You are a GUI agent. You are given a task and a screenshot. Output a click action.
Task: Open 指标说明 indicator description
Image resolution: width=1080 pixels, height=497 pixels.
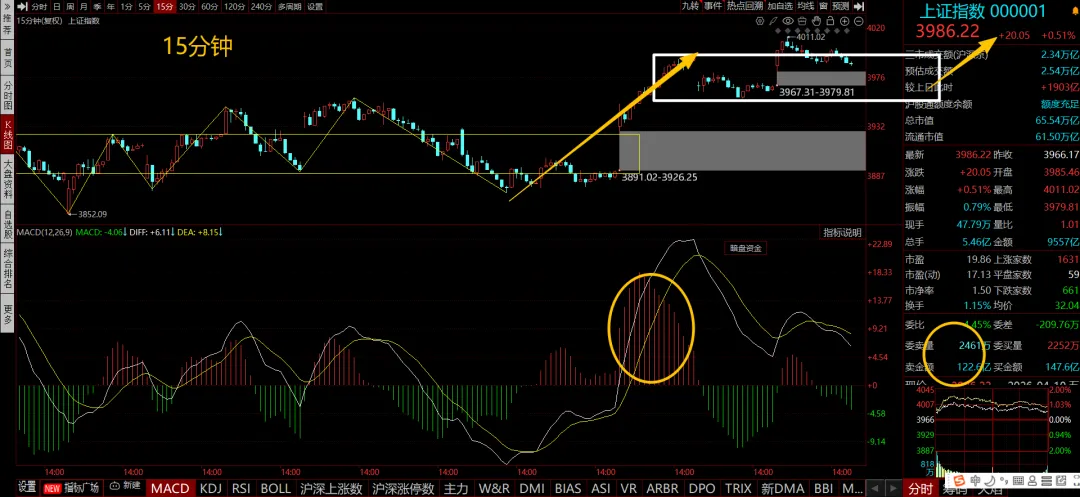pos(842,233)
